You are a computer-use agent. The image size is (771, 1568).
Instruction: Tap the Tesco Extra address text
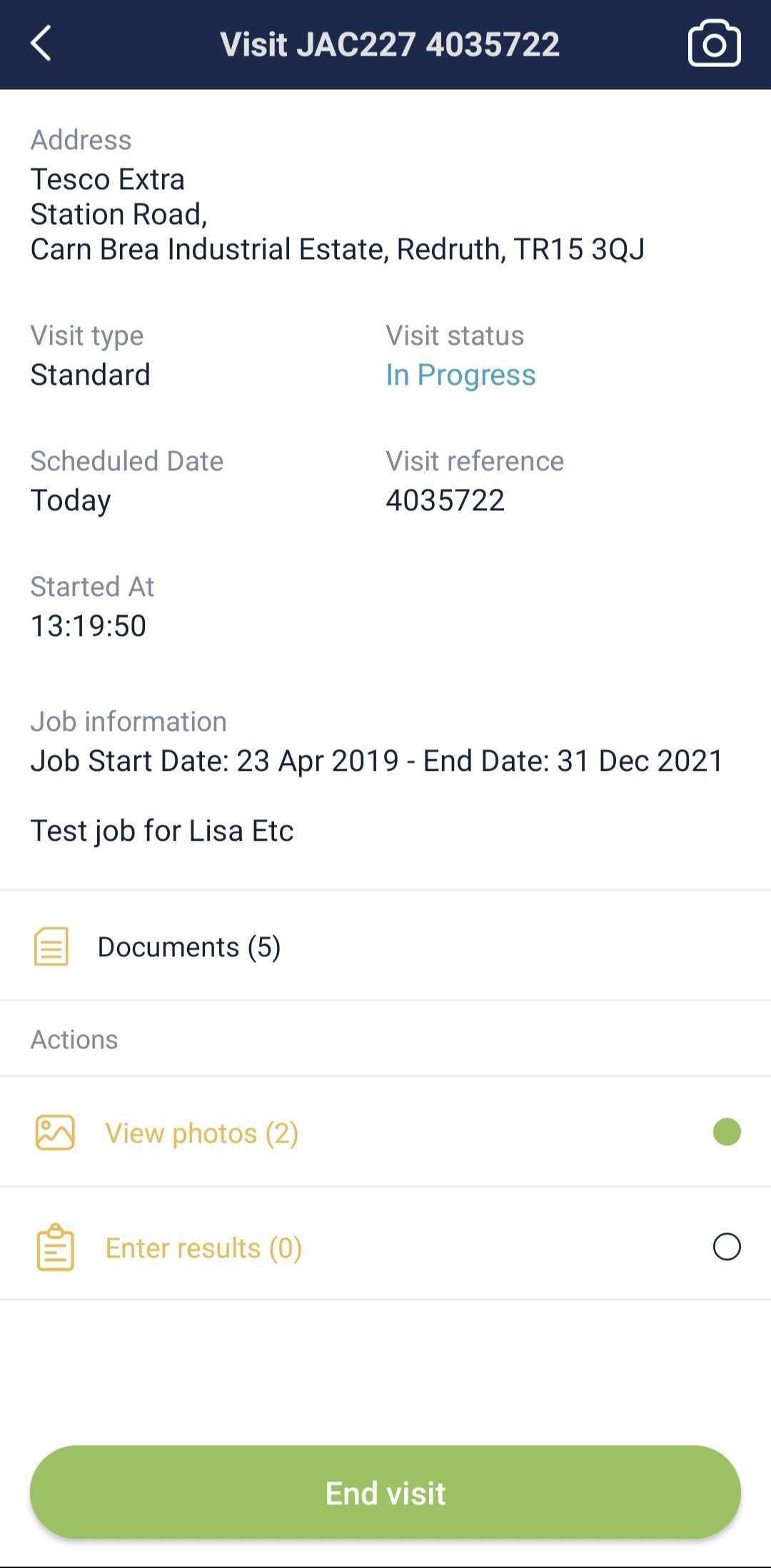click(x=107, y=179)
